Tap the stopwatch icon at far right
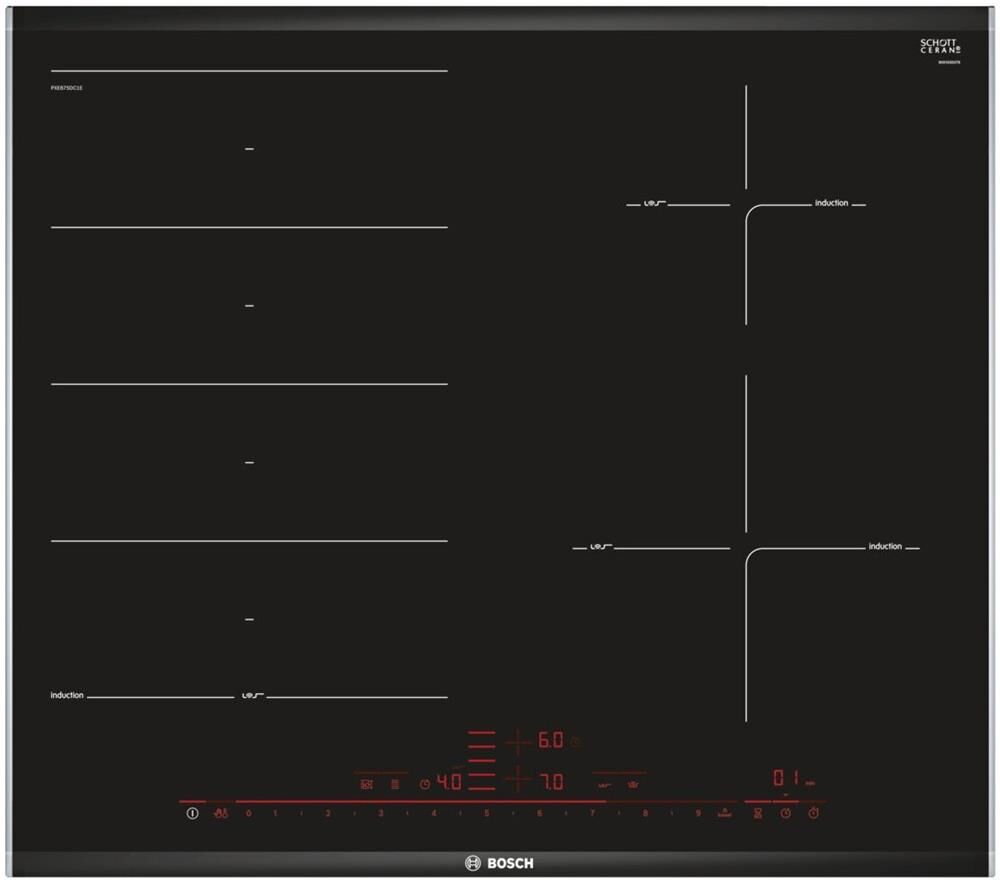This screenshot has height=880, width=1000. tap(814, 813)
